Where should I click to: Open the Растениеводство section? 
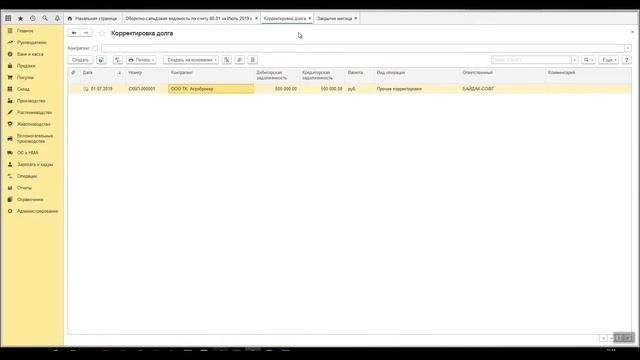tap(34, 112)
